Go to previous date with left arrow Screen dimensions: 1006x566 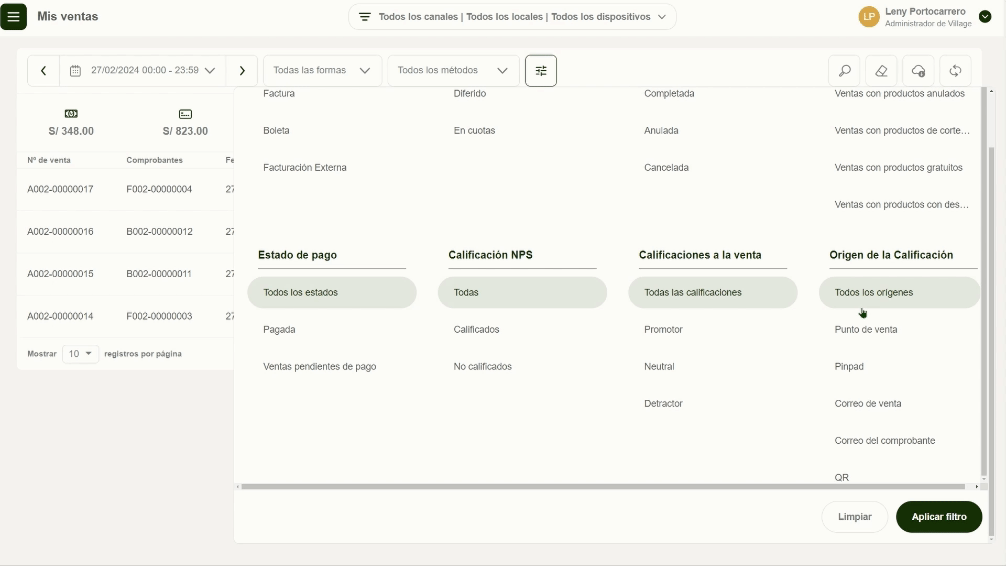click(44, 71)
